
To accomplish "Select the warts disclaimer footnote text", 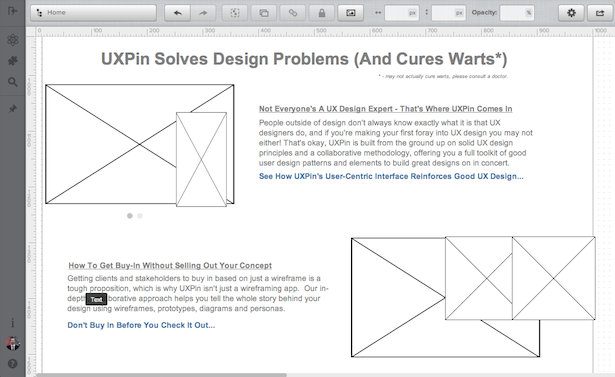I will (x=443, y=76).
